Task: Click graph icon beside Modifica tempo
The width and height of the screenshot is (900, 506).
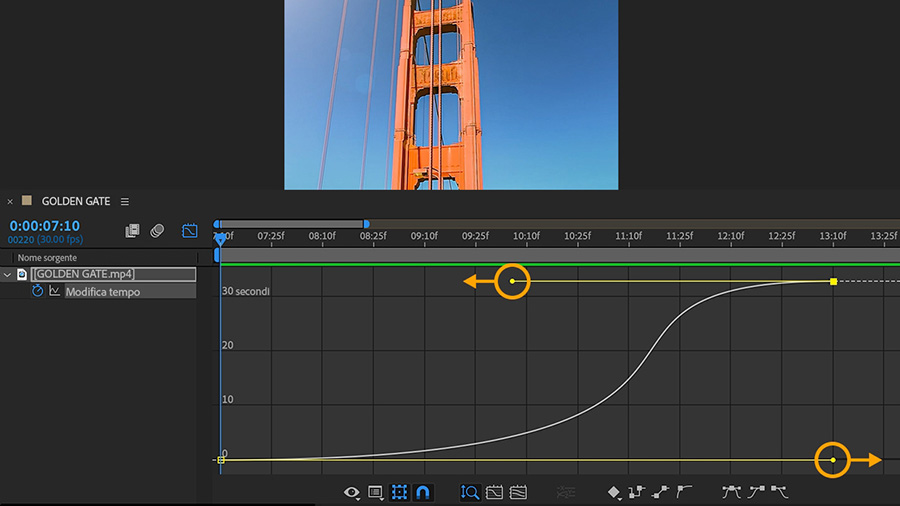Action: [55, 291]
